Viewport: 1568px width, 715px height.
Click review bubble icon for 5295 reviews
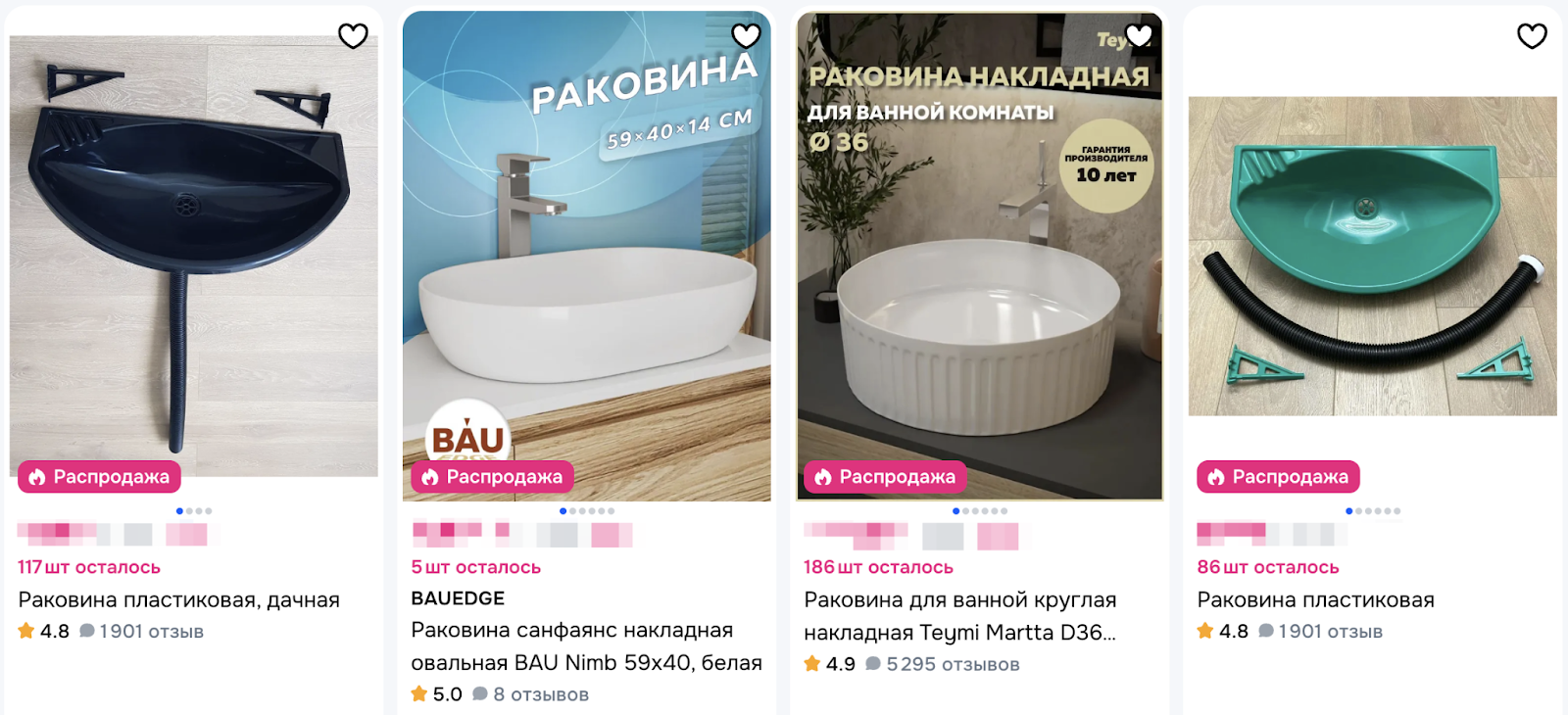[x=873, y=664]
